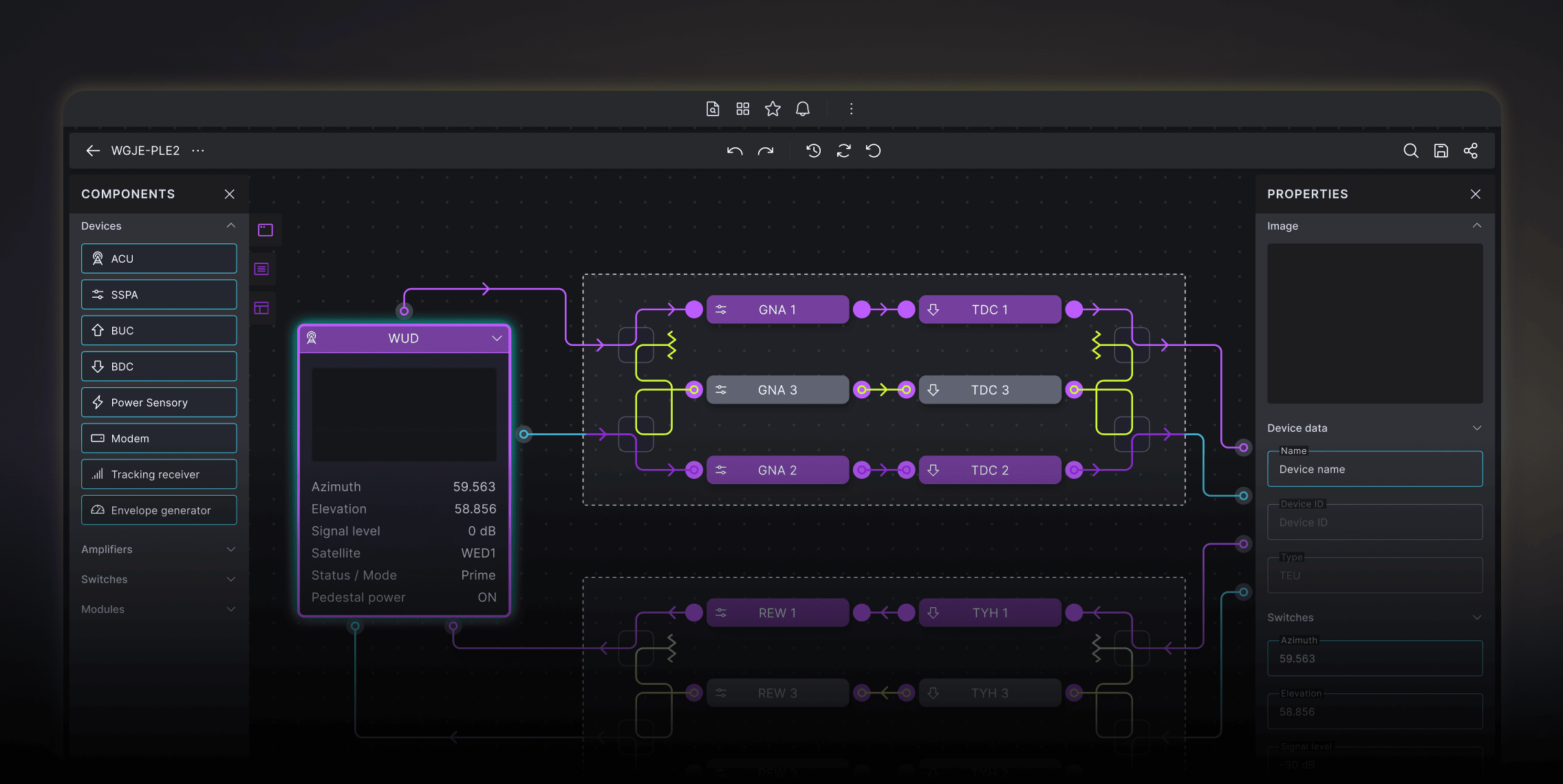Collapse the Image section

click(x=1477, y=226)
